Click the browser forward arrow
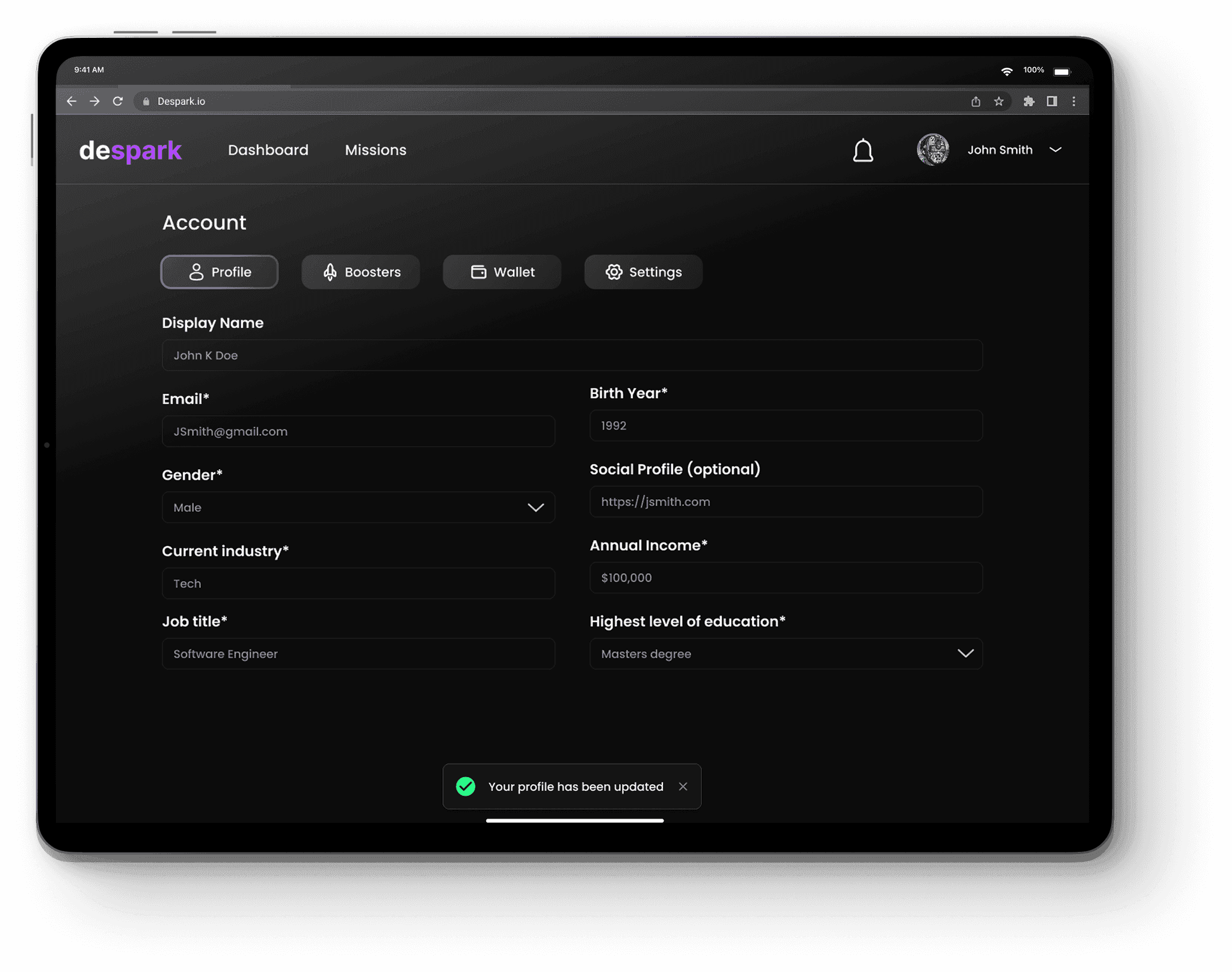Viewport: 1232px width, 972px height. pyautogui.click(x=94, y=101)
